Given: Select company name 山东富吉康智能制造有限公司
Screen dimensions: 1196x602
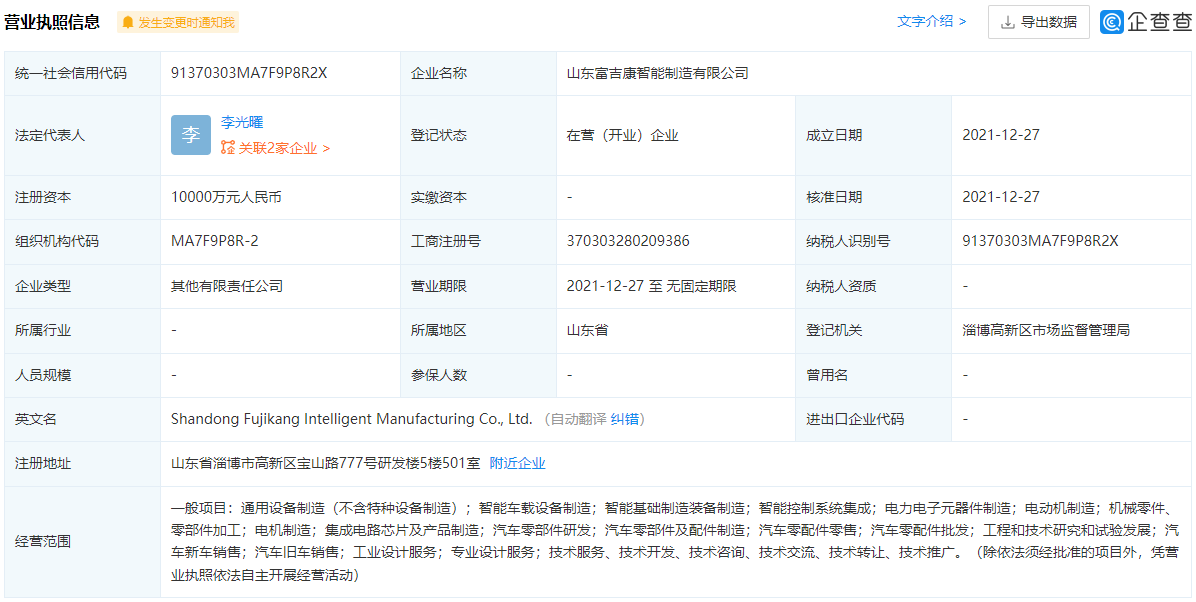Looking at the screenshot, I should pos(657,73).
